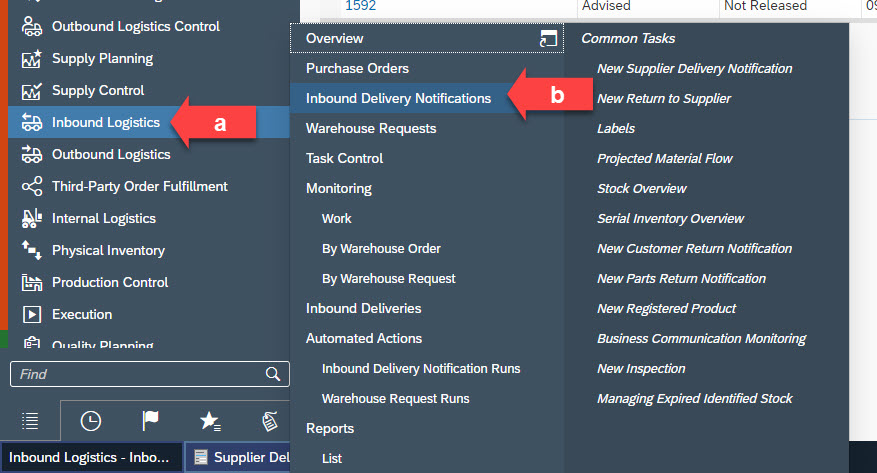Click the Execution play icon
Image resolution: width=877 pixels, height=473 pixels.
31,314
